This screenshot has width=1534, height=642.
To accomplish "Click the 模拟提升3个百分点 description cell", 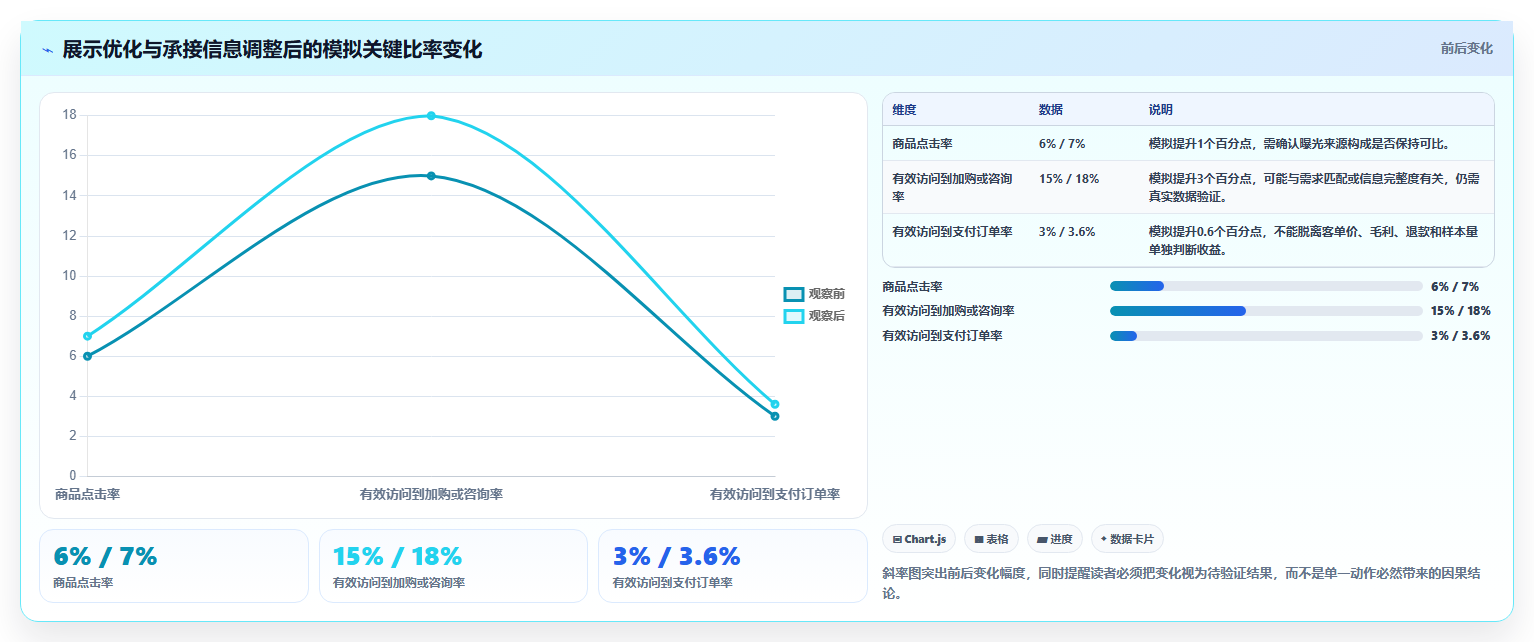I will point(1315,187).
